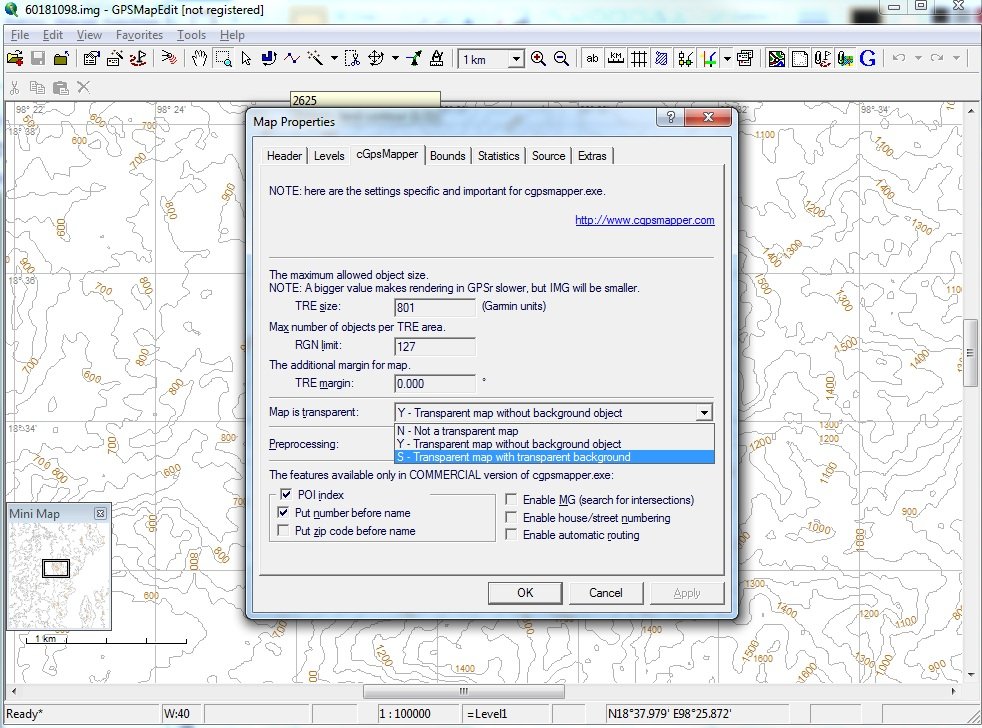Expand the transform tool dropdown arrow
This screenshot has height=728, width=982.
pos(395,59)
